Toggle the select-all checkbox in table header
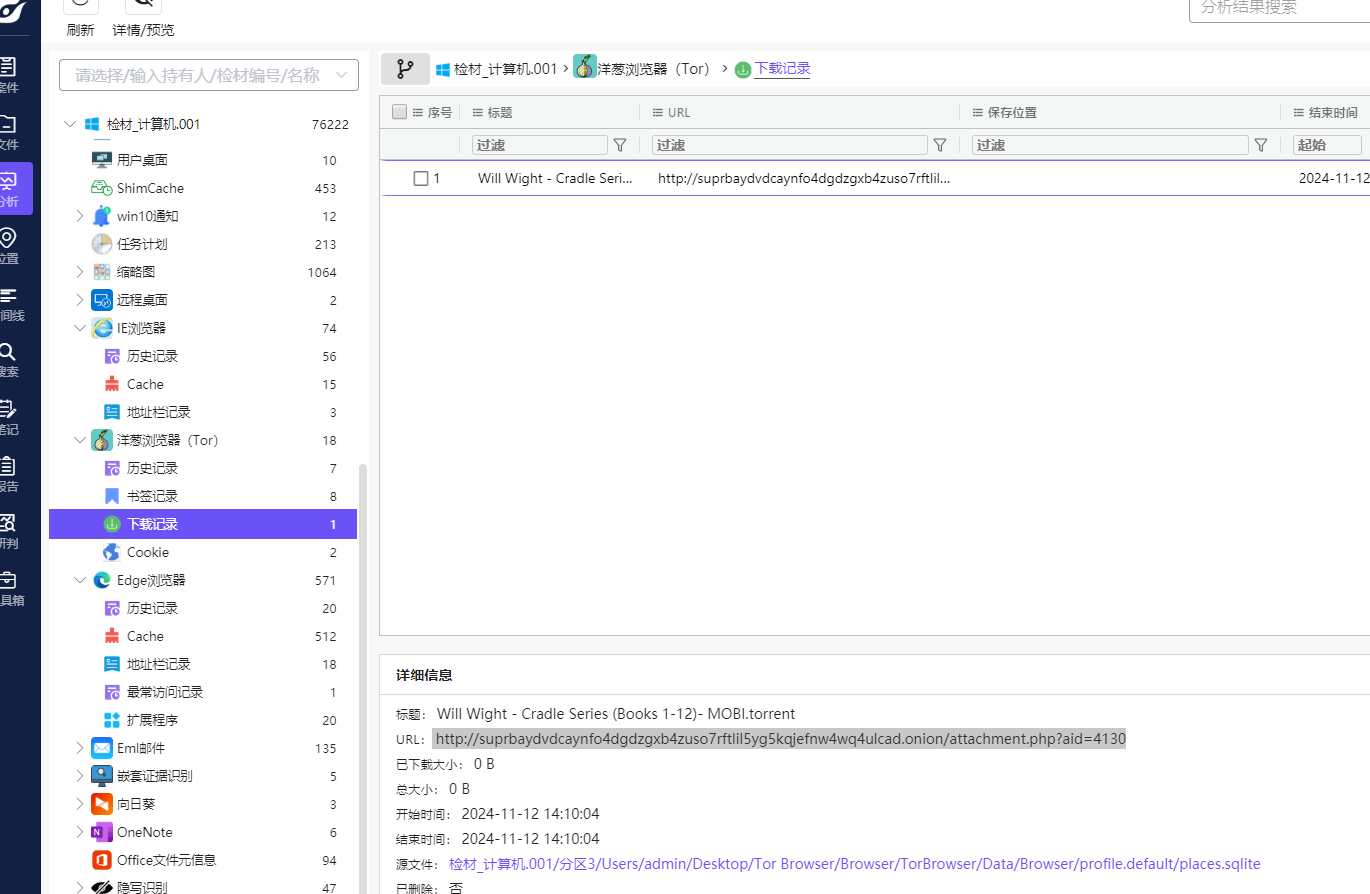Screen dimensions: 1370x894 pyautogui.click(x=400, y=112)
